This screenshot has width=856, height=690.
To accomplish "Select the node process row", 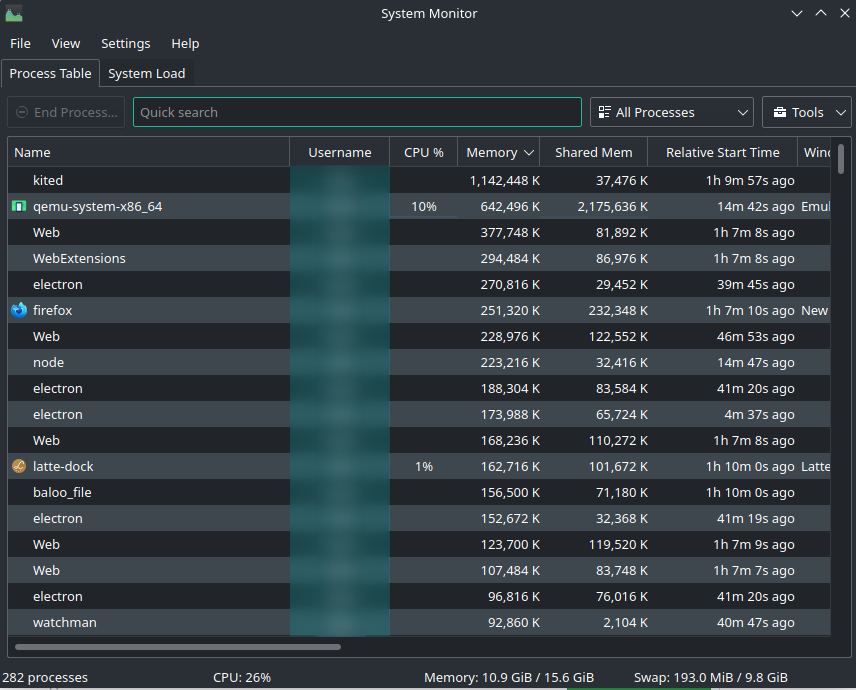I will [x=419, y=362].
